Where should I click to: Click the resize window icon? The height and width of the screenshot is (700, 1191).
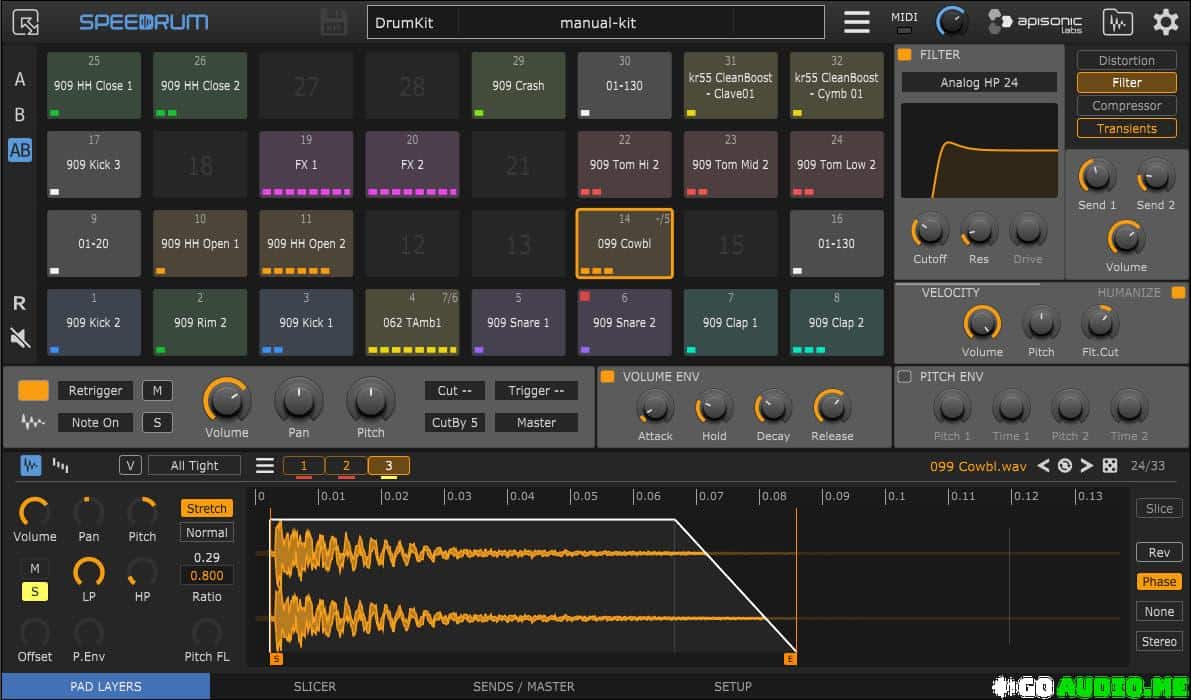point(27,22)
